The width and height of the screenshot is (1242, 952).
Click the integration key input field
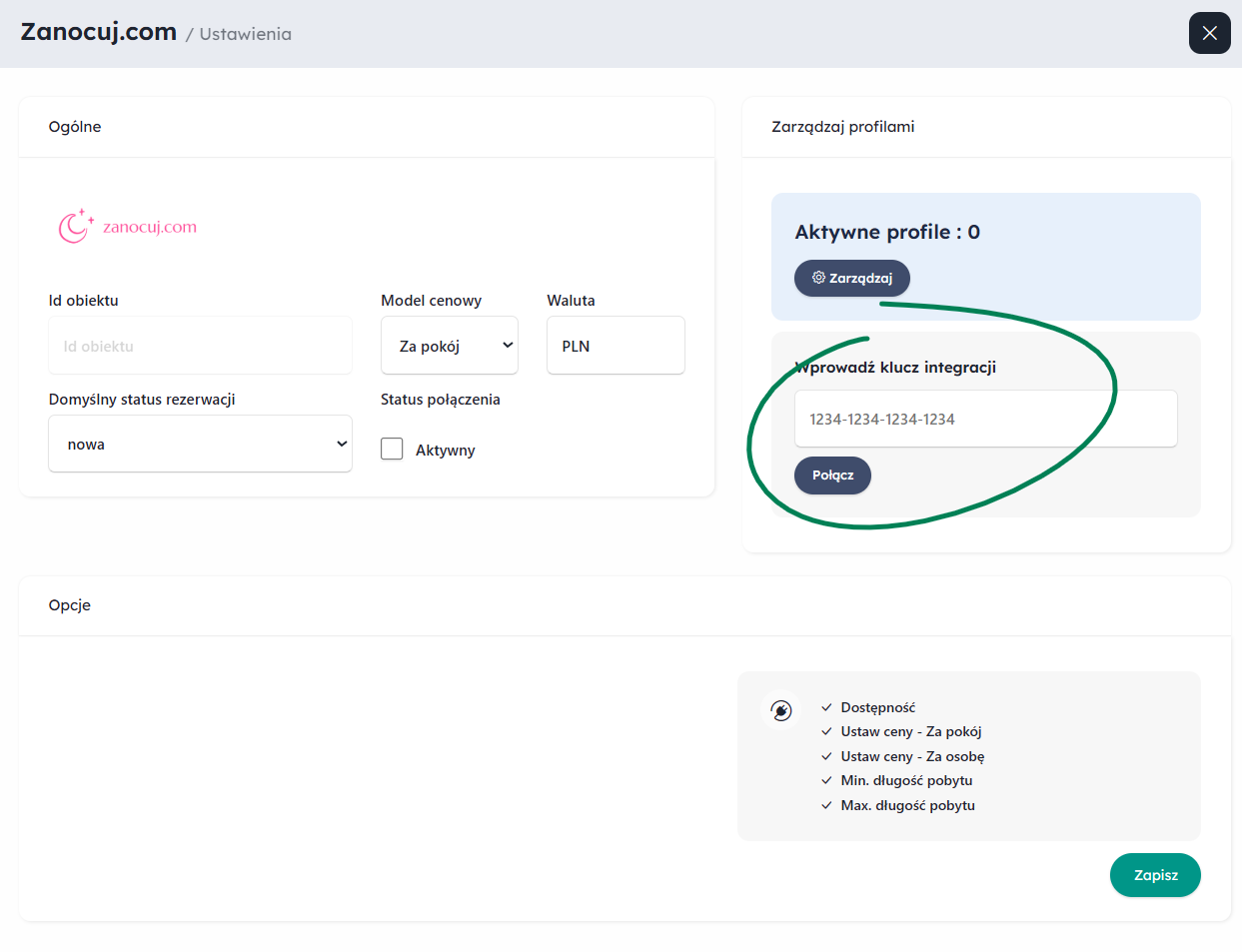point(985,419)
